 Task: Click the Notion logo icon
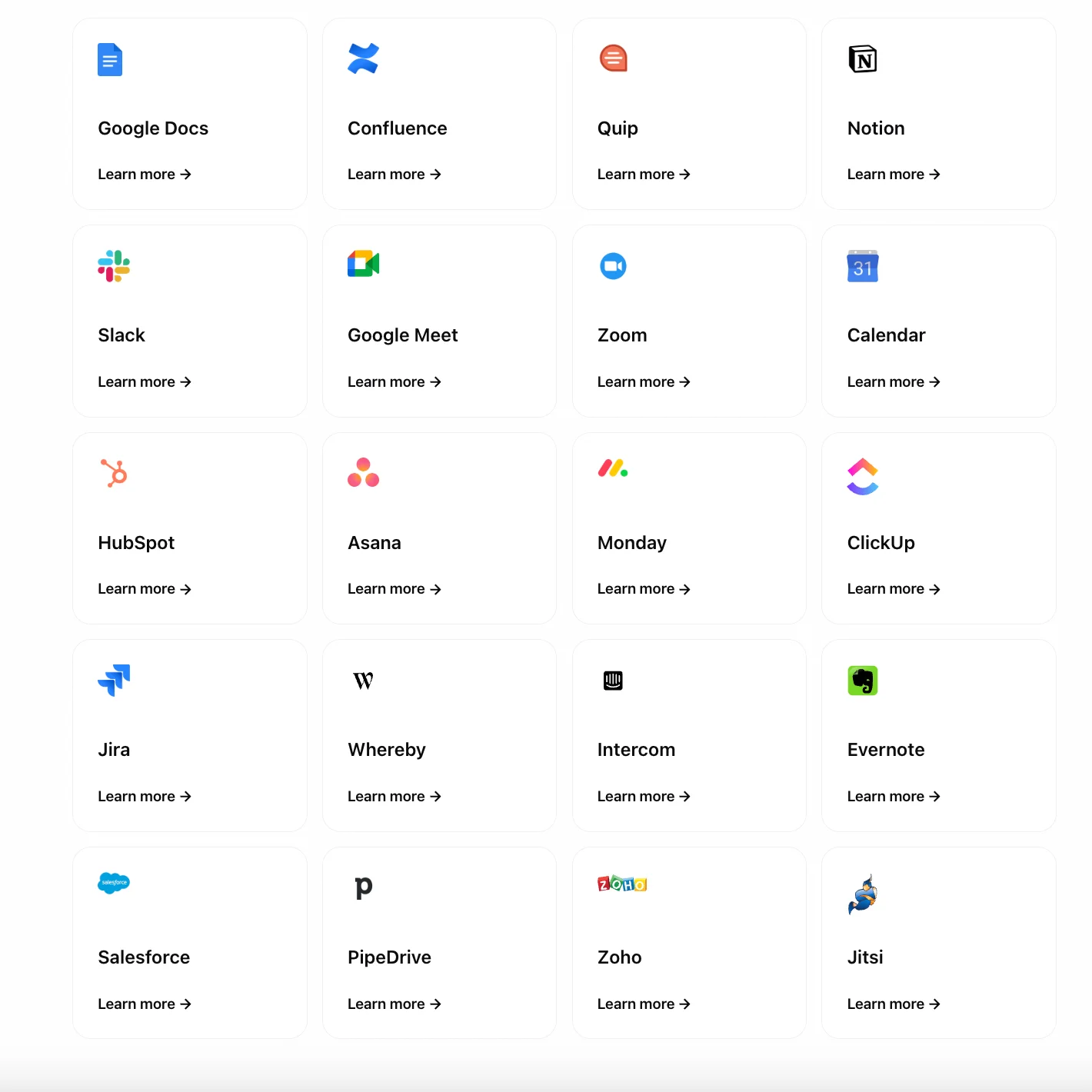pyautogui.click(x=863, y=59)
